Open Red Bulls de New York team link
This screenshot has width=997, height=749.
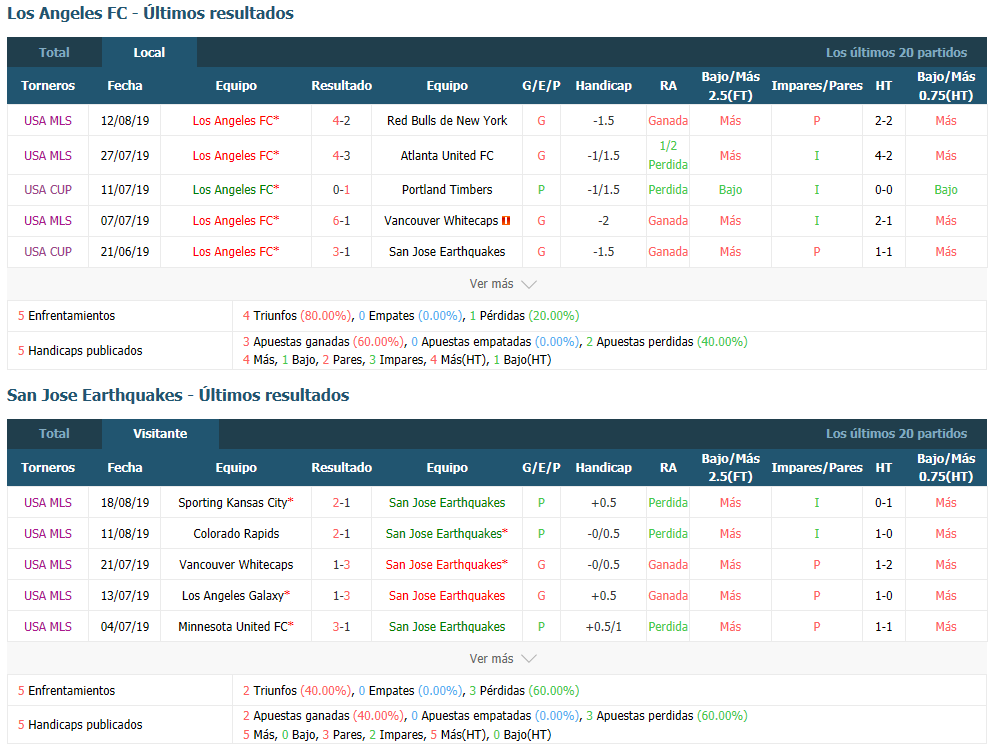point(447,120)
